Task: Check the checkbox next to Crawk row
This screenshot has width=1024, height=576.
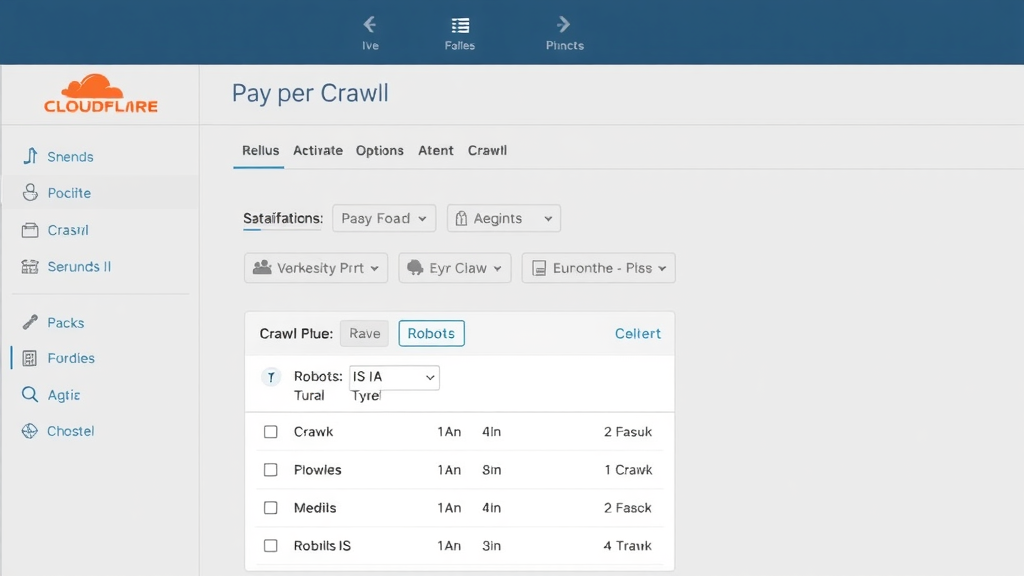Action: (x=270, y=431)
